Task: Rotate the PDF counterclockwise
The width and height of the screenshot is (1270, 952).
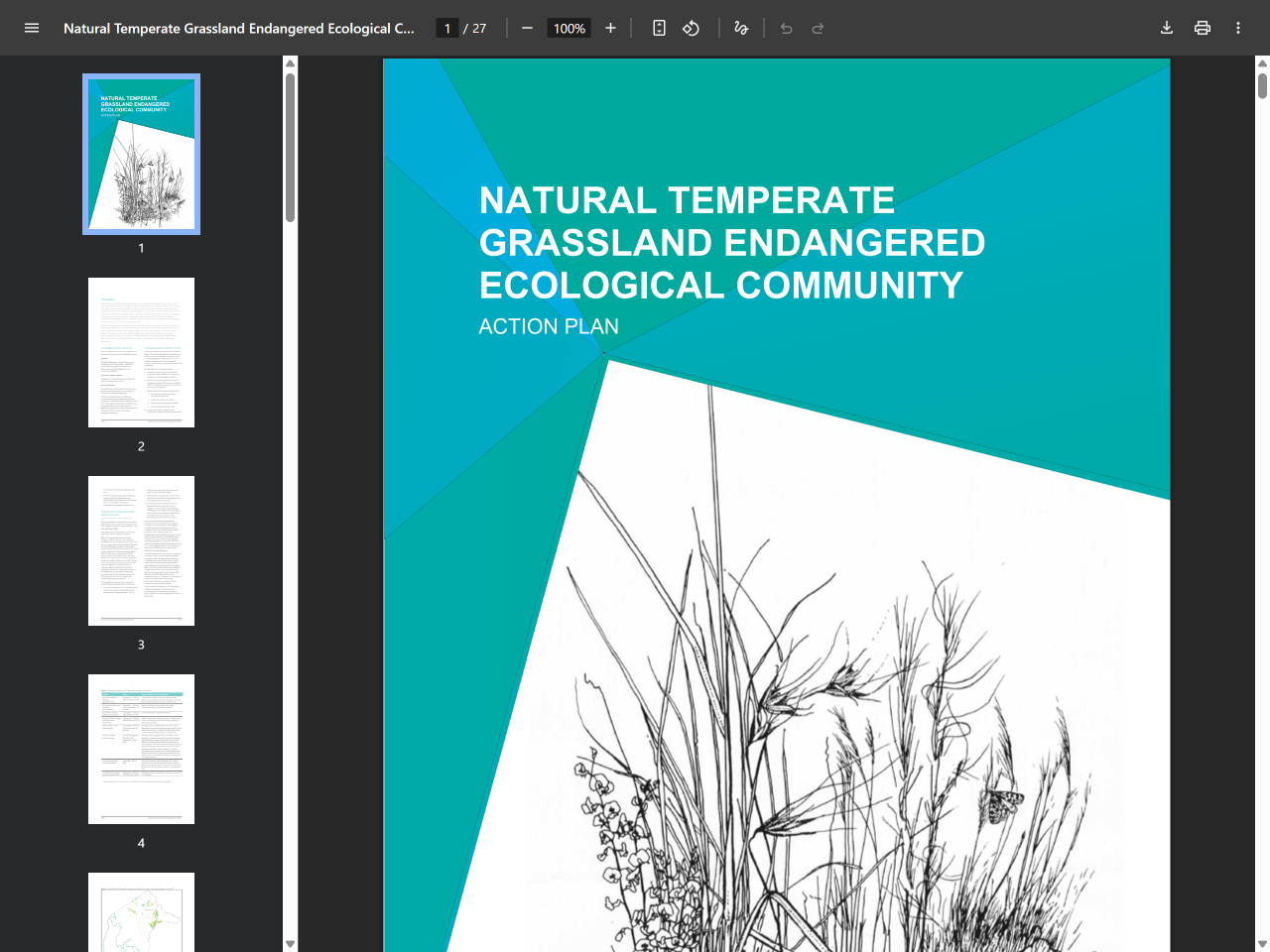Action: (691, 28)
